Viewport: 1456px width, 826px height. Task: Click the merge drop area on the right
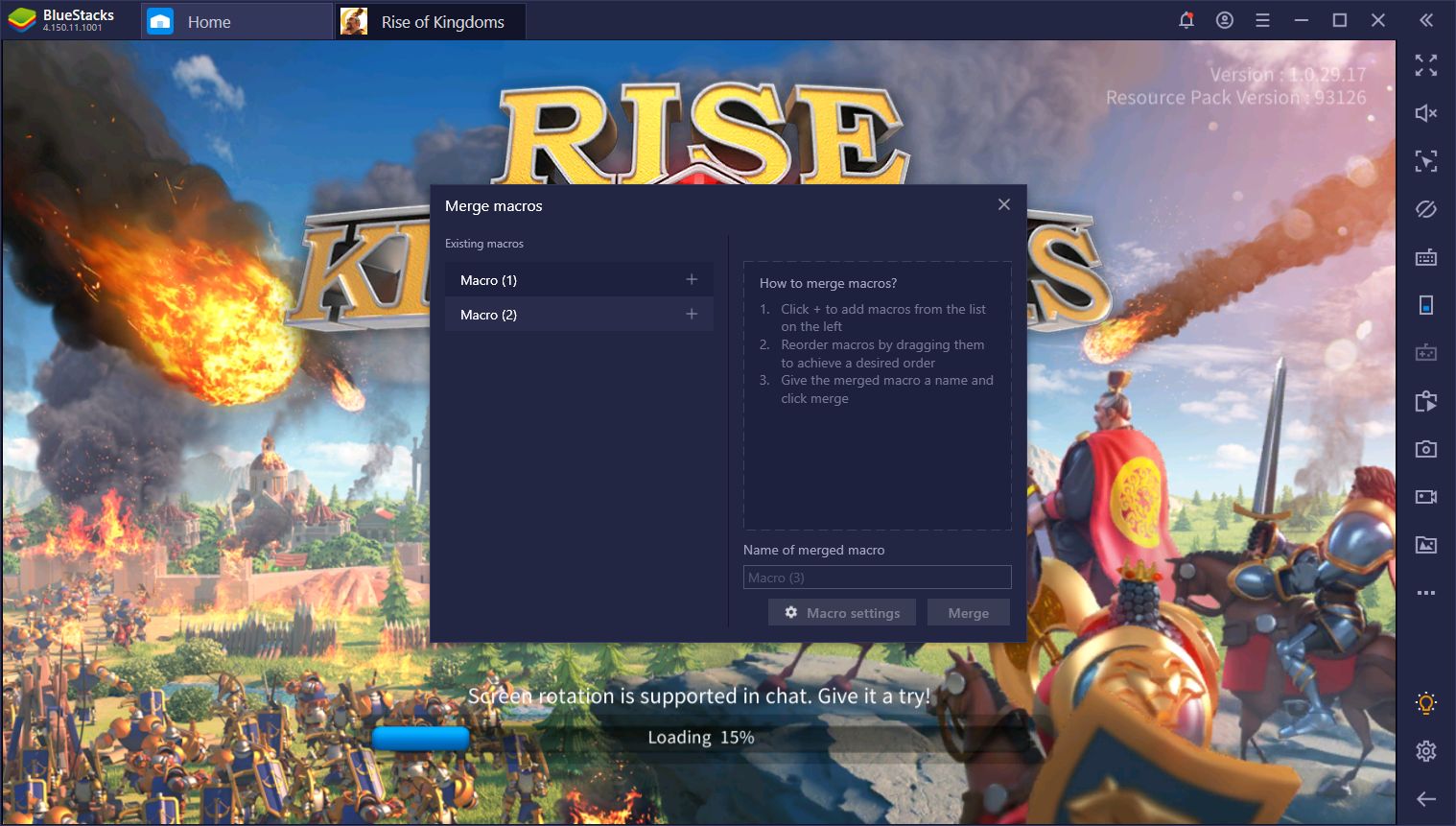click(x=878, y=395)
